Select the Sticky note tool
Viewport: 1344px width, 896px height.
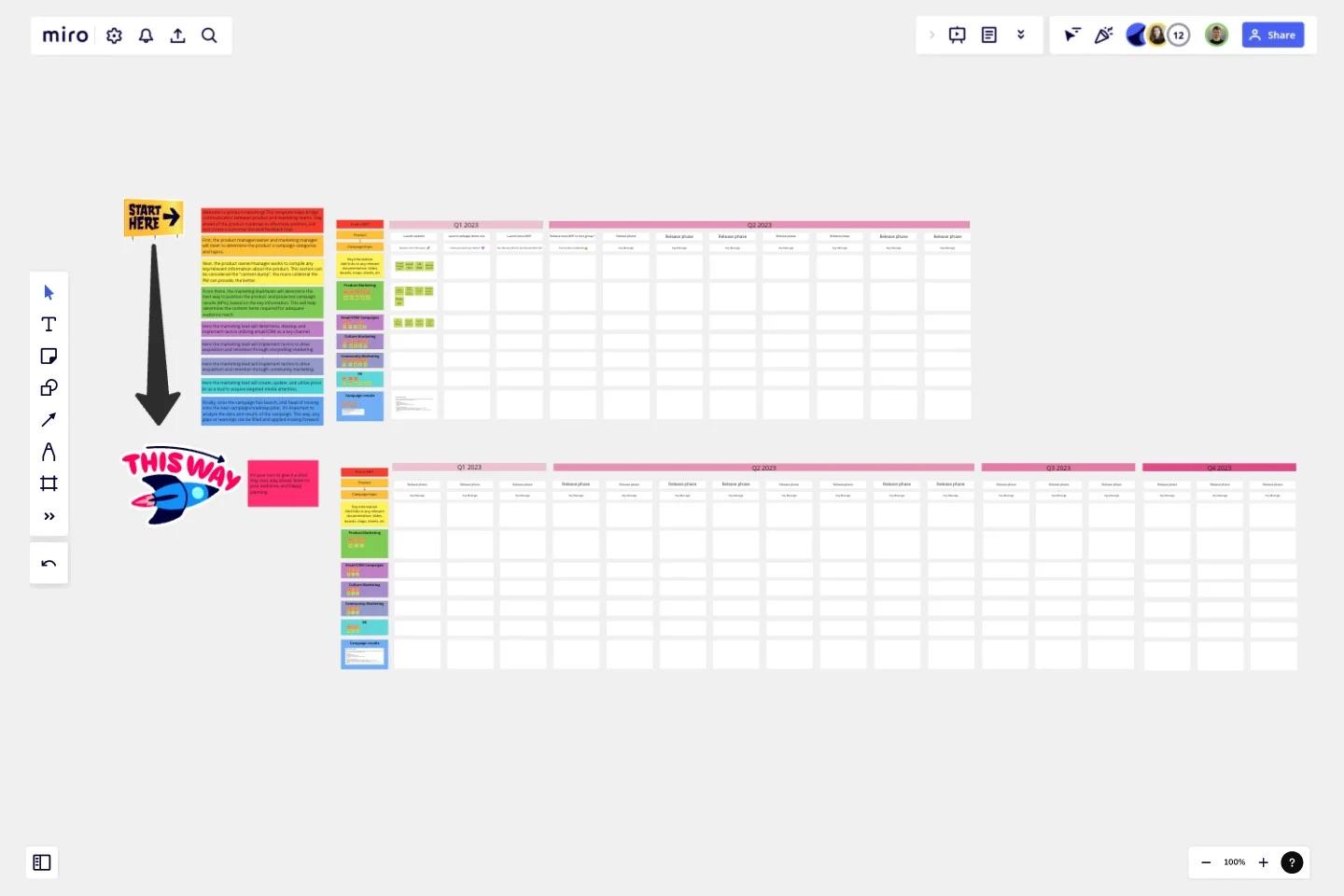click(49, 357)
